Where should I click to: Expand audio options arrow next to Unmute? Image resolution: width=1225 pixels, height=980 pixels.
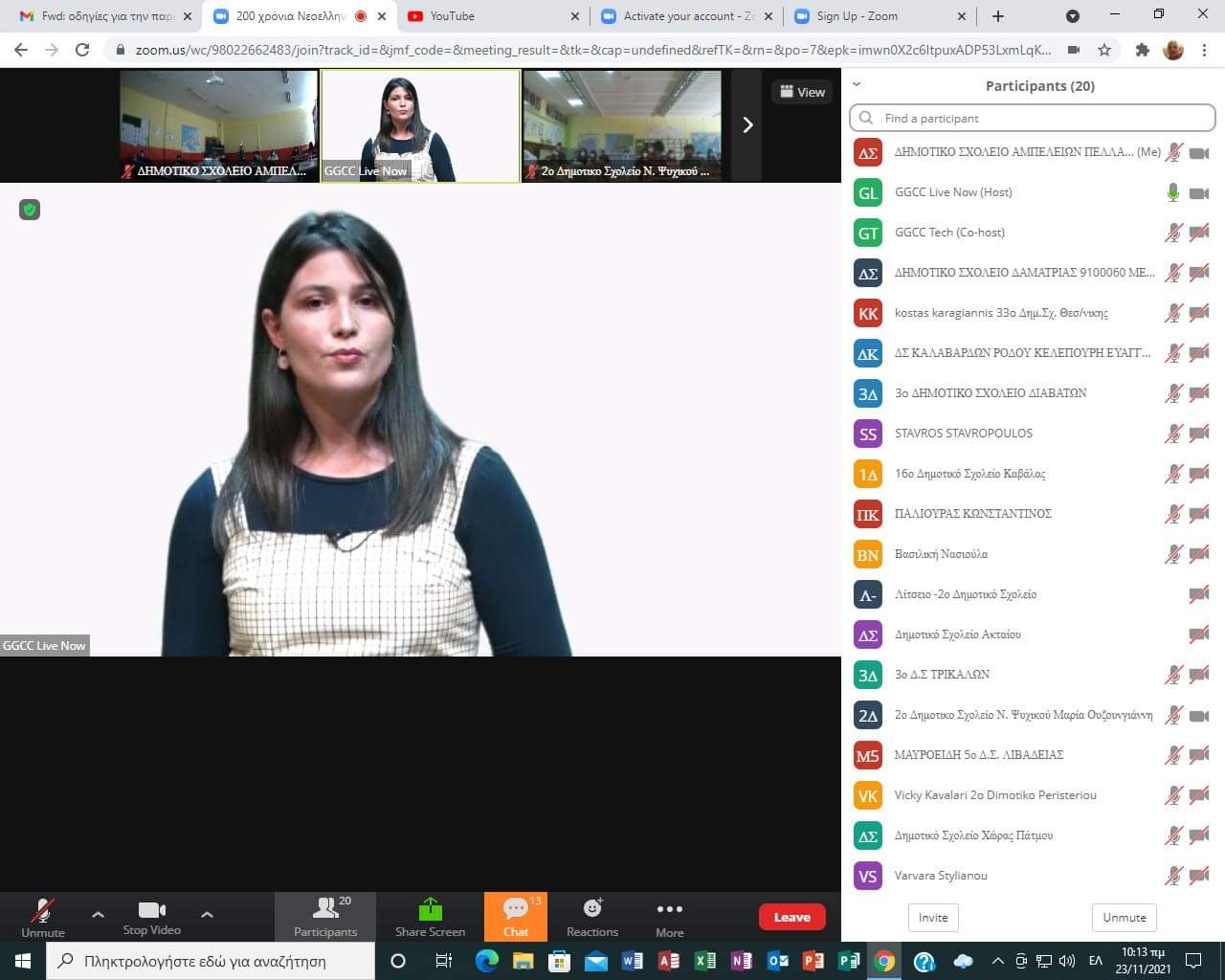pos(98,914)
